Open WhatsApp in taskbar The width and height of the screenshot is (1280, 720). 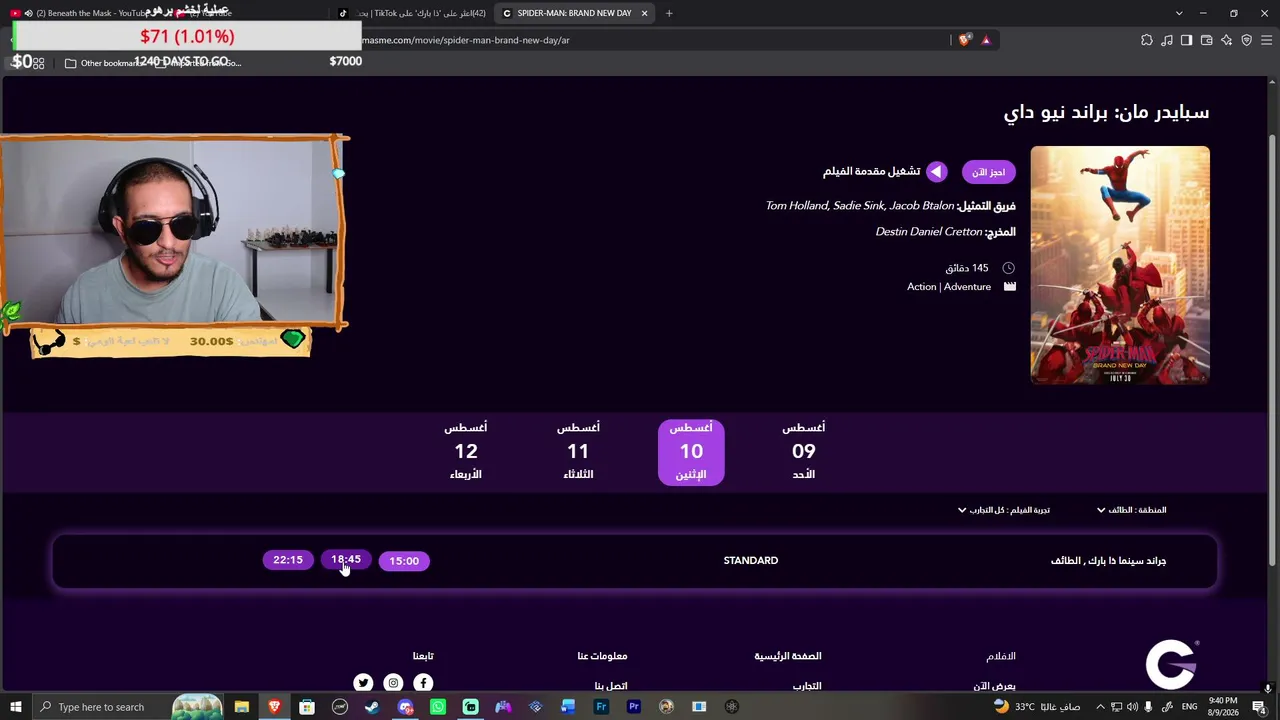click(x=438, y=707)
